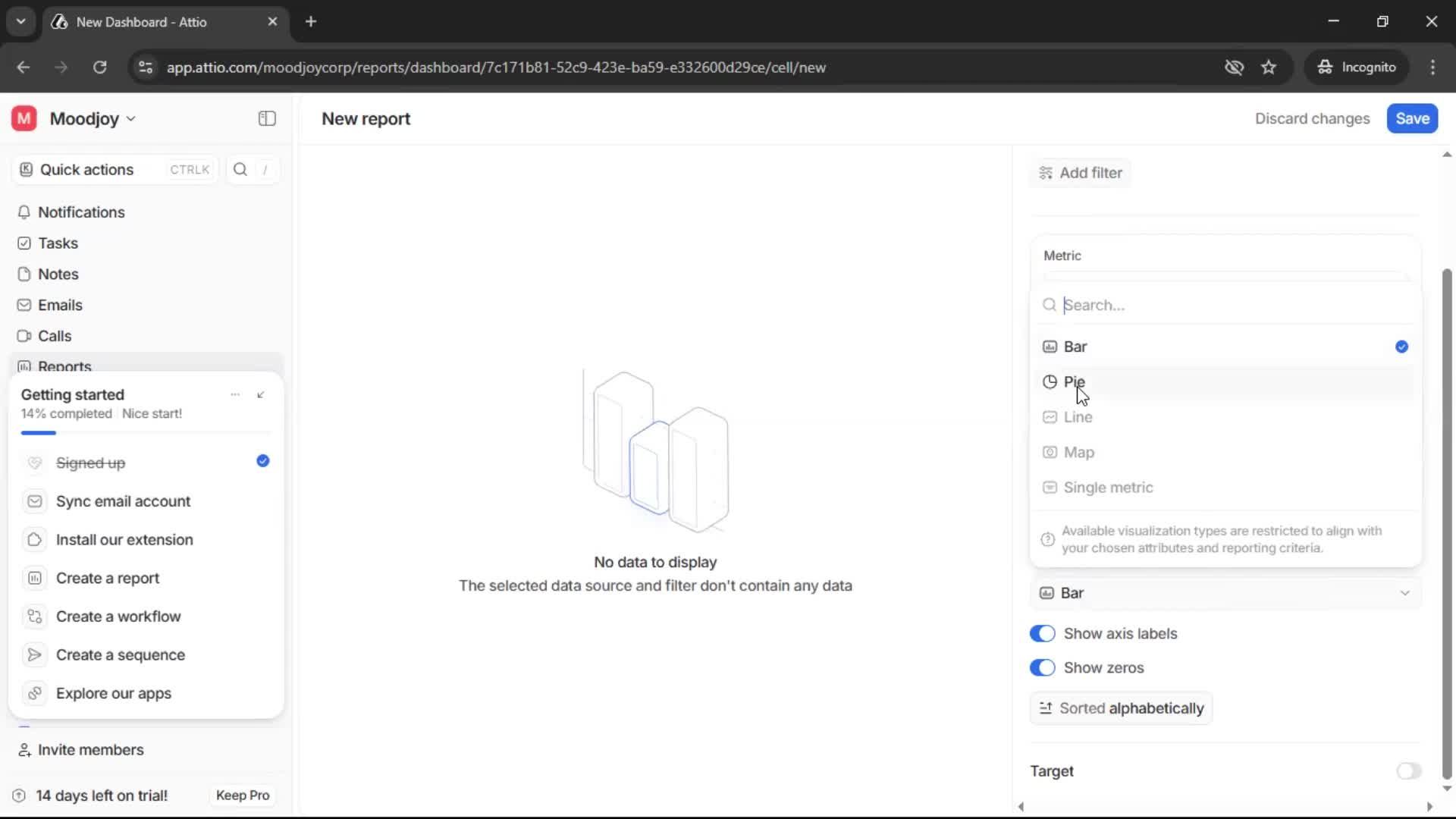This screenshot has width=1456, height=819.
Task: Open a new browser tab
Action: click(311, 21)
